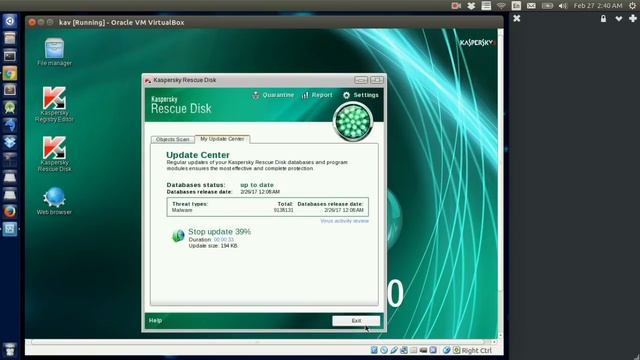The width and height of the screenshot is (640, 360).
Task: Launch Kaspersky Registry Editor from the desktop
Action: coord(54,104)
